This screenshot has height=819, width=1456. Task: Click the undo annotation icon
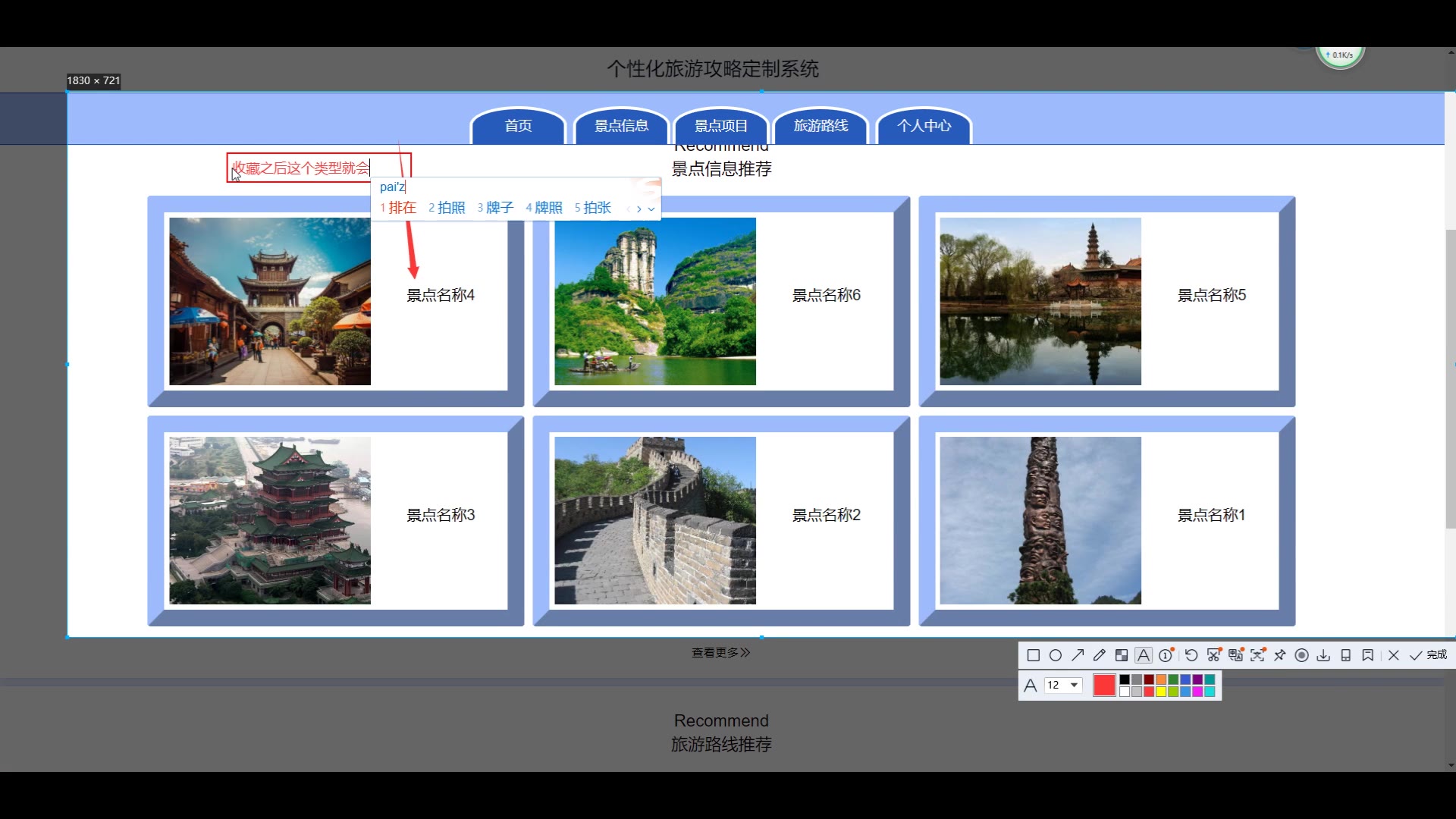point(1191,655)
